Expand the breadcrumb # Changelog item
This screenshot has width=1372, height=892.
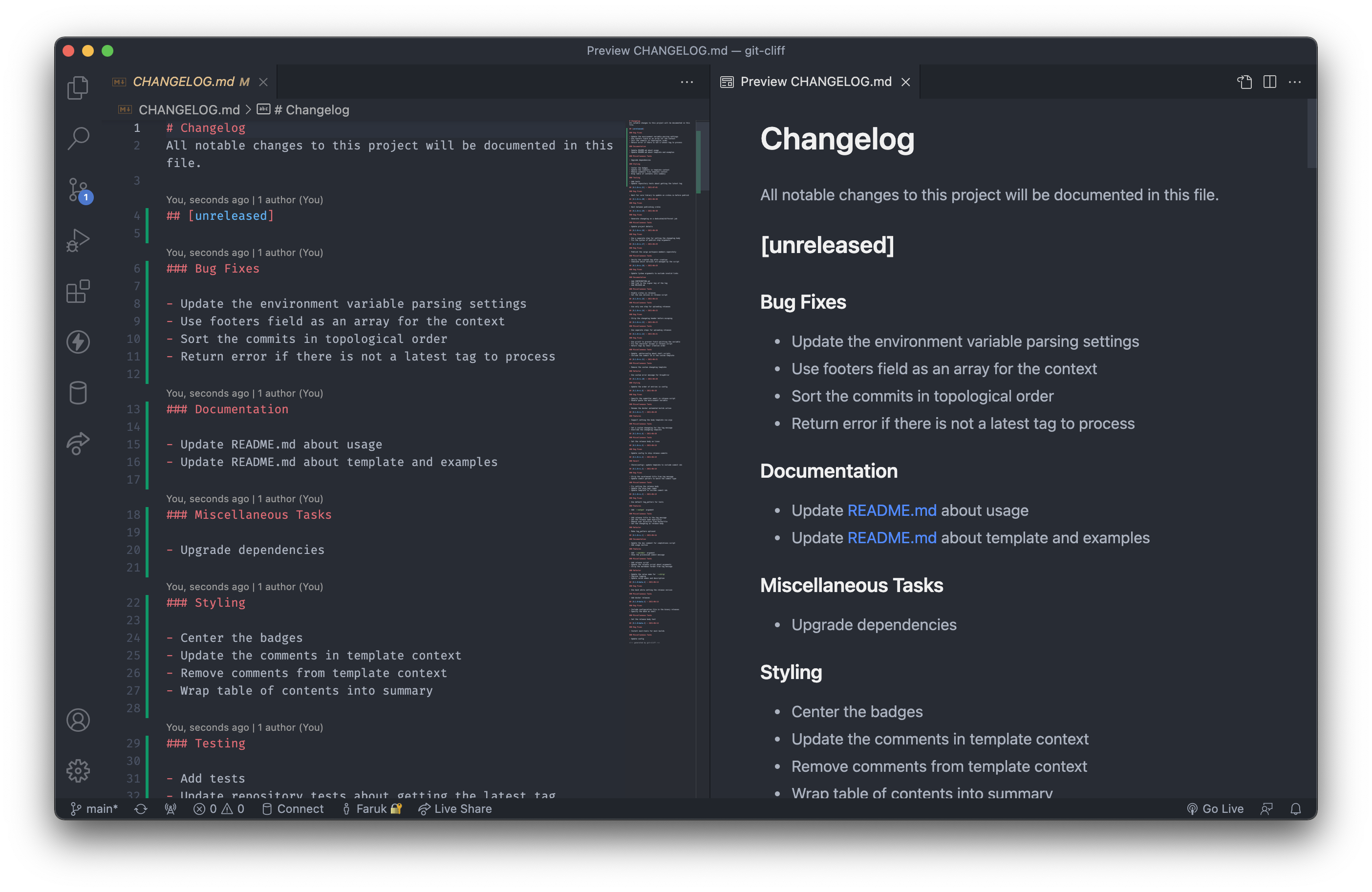[312, 109]
